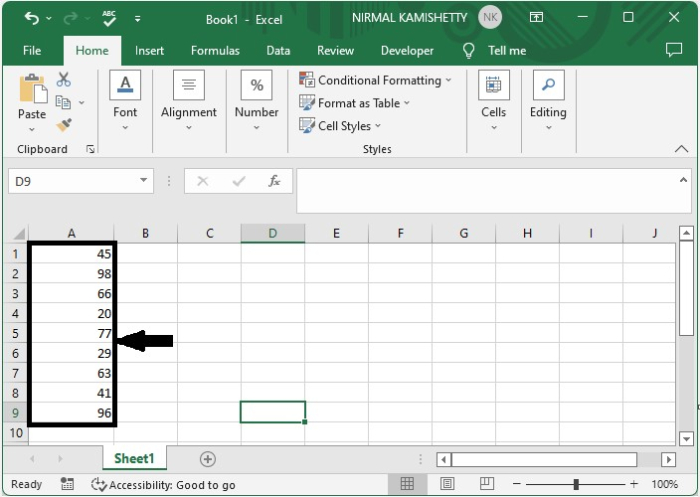Image resolution: width=700 pixels, height=497 pixels.
Task: Click the Spelling ABC check icon
Action: [110, 18]
